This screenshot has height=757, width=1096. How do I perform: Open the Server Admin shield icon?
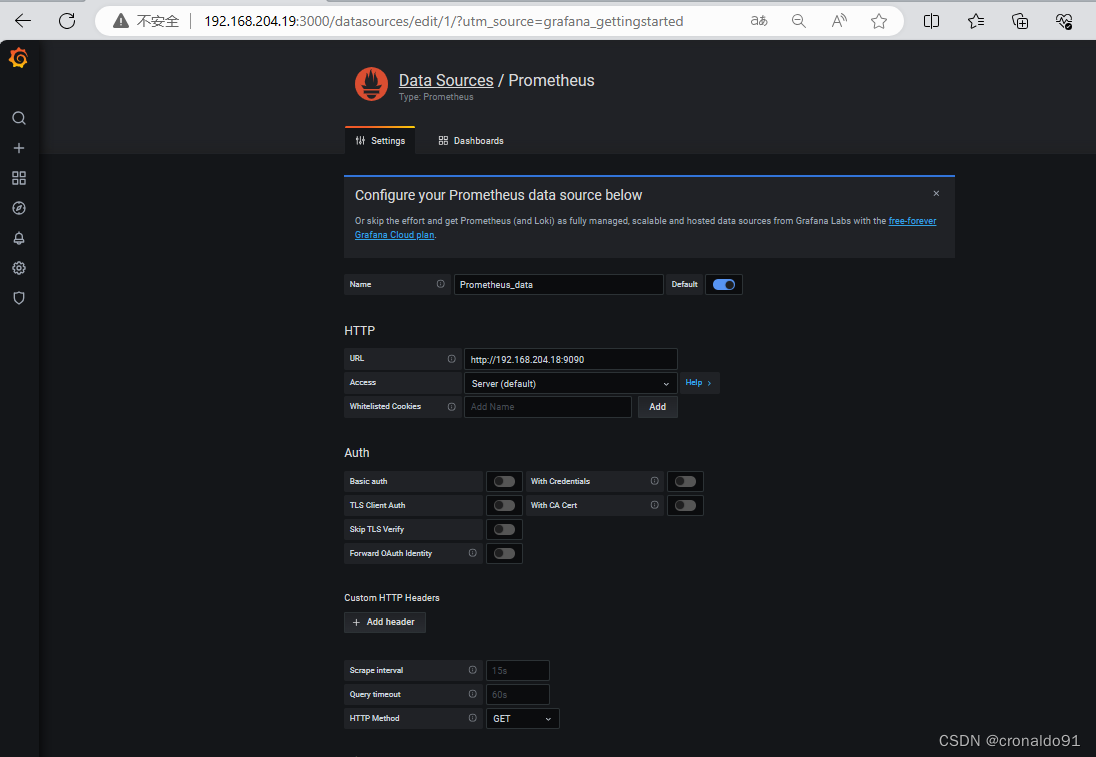19,298
